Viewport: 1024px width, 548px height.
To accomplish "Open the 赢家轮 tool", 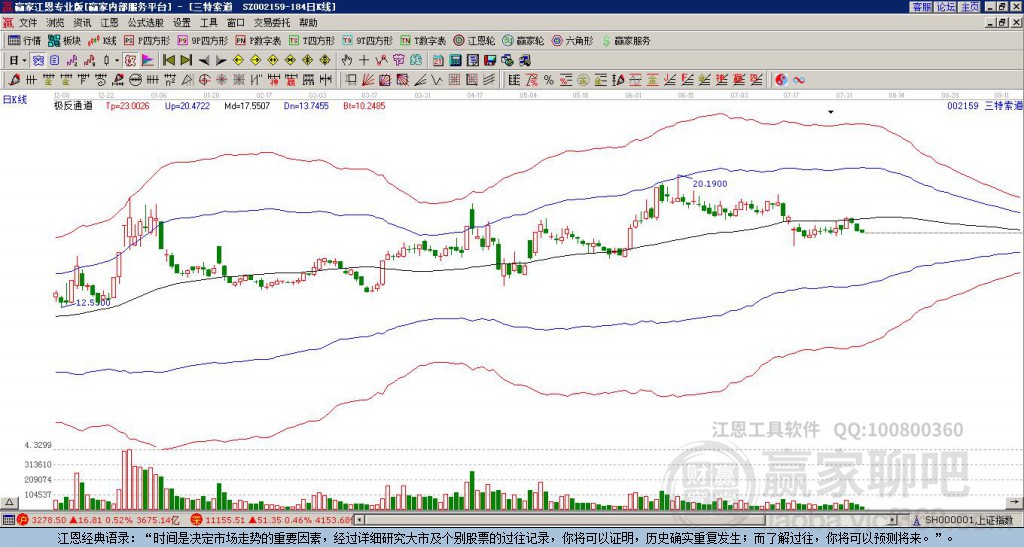I will (x=523, y=40).
